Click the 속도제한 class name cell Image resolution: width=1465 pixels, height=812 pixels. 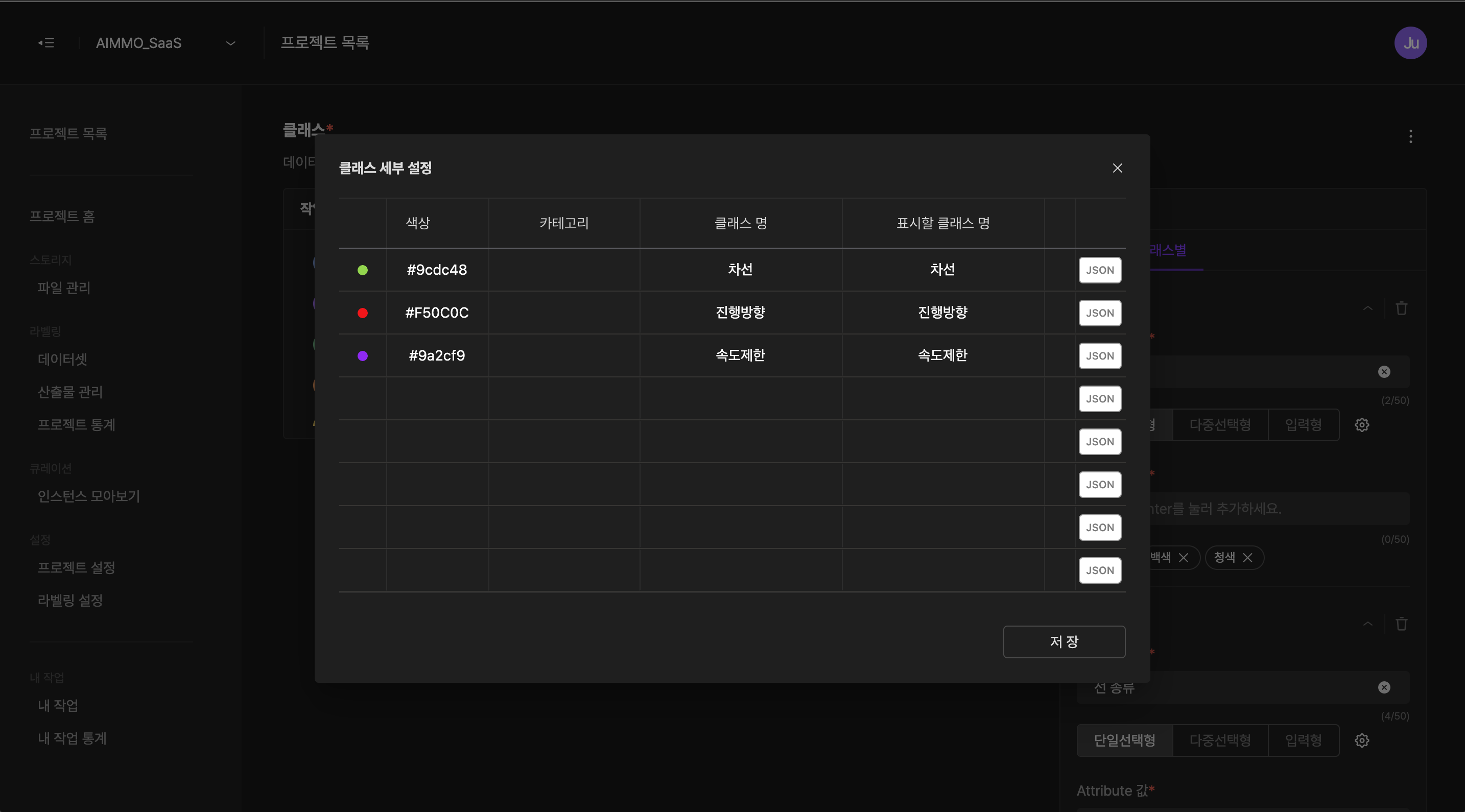(x=741, y=355)
